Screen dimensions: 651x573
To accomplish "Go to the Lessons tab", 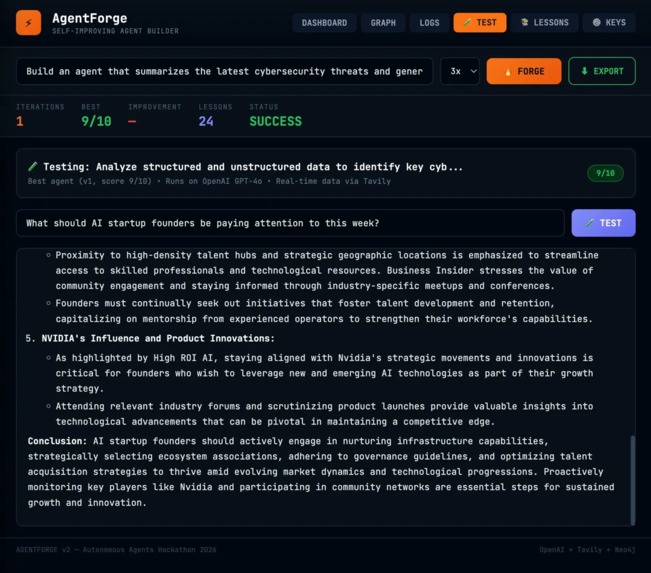I will tap(545, 22).
